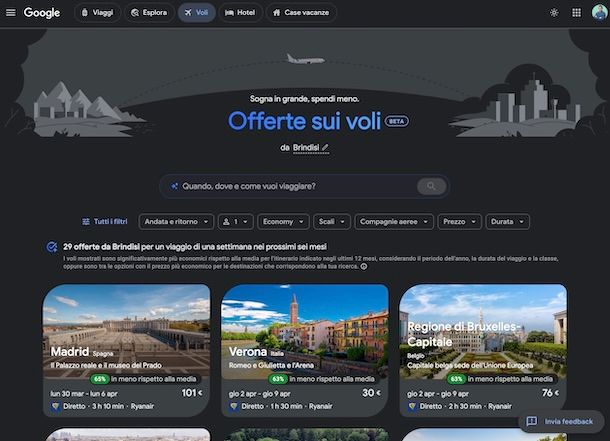Image resolution: width=610 pixels, height=441 pixels.
Task: Expand the Durata filter dropdown
Action: (507, 222)
